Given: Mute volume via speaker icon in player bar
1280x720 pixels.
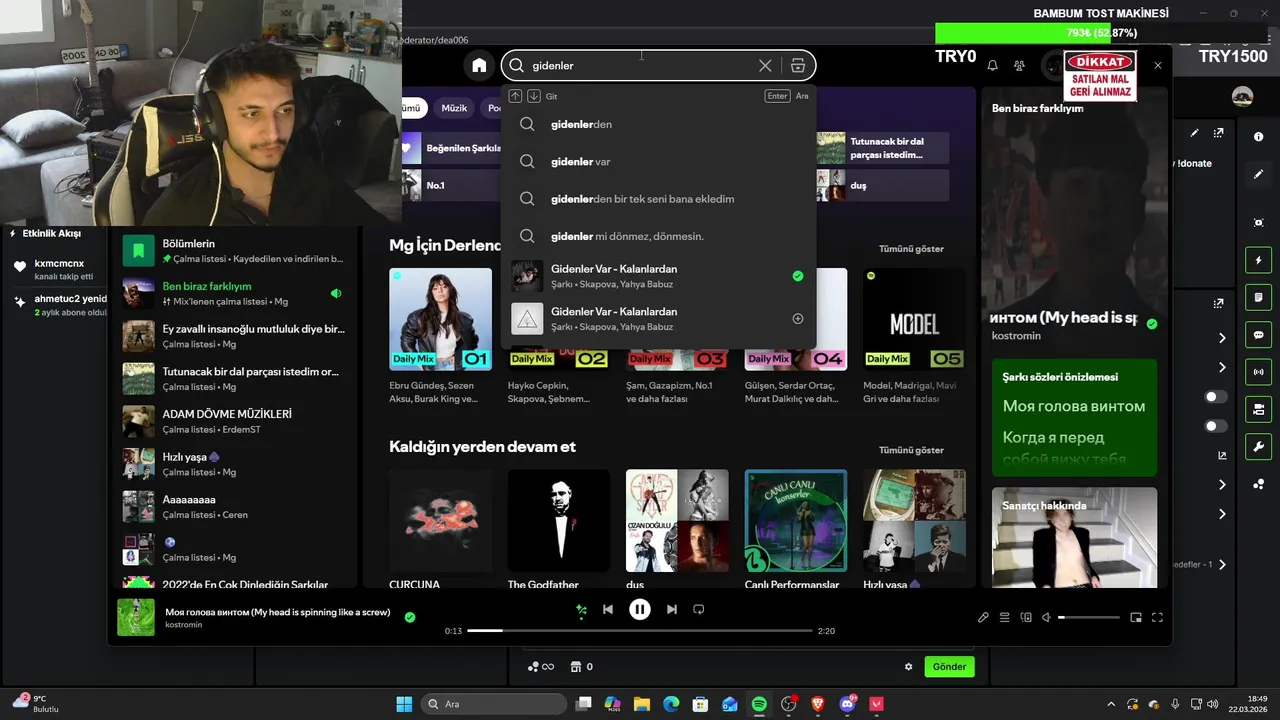Looking at the screenshot, I should pos(1047,618).
